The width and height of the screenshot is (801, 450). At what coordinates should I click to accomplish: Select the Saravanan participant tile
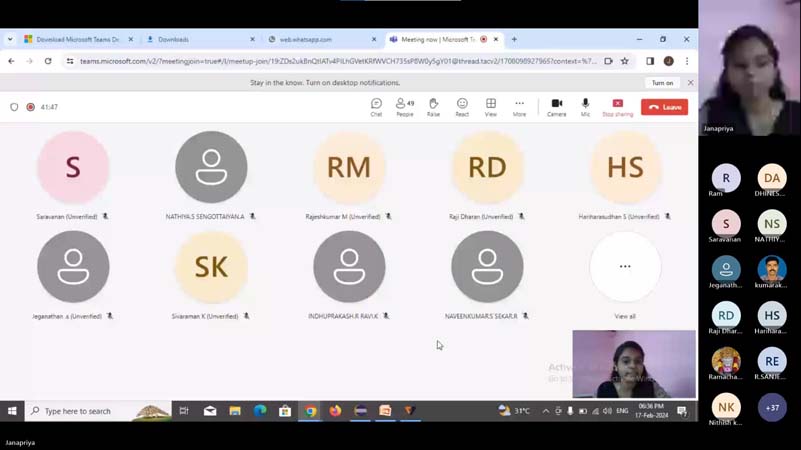click(73, 168)
